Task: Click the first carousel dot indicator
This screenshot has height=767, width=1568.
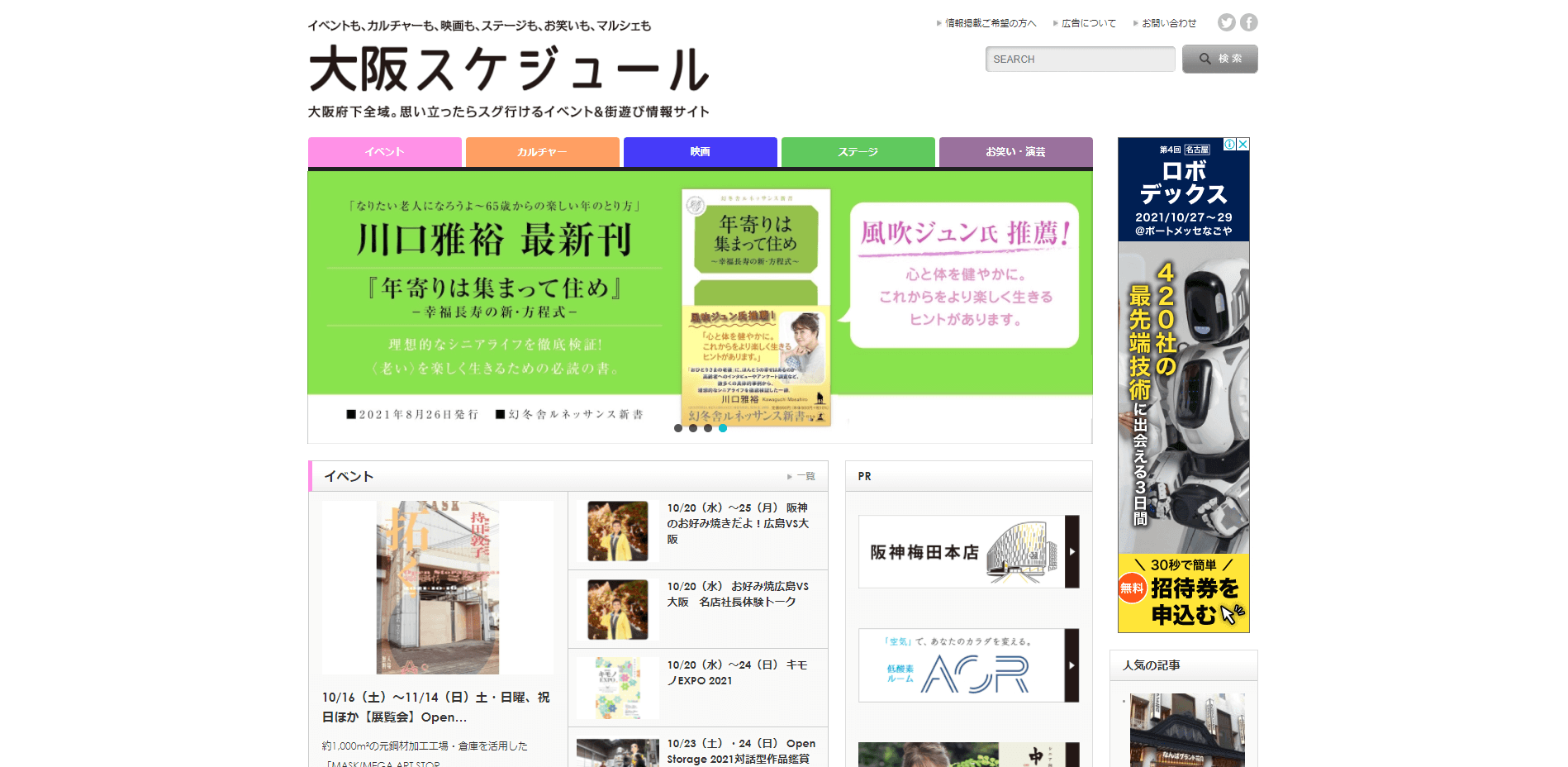Action: 678,428
